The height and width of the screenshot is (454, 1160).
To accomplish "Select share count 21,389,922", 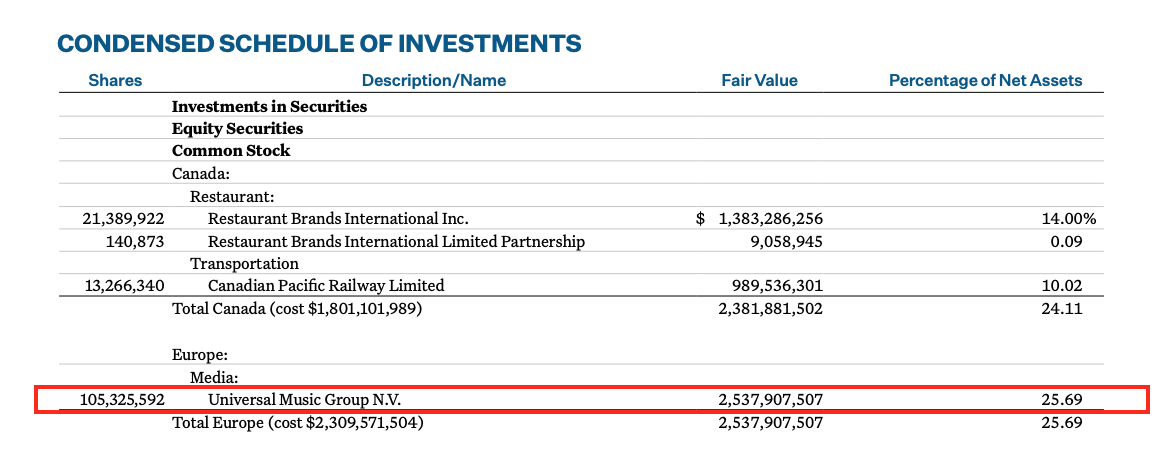I will 125,218.
